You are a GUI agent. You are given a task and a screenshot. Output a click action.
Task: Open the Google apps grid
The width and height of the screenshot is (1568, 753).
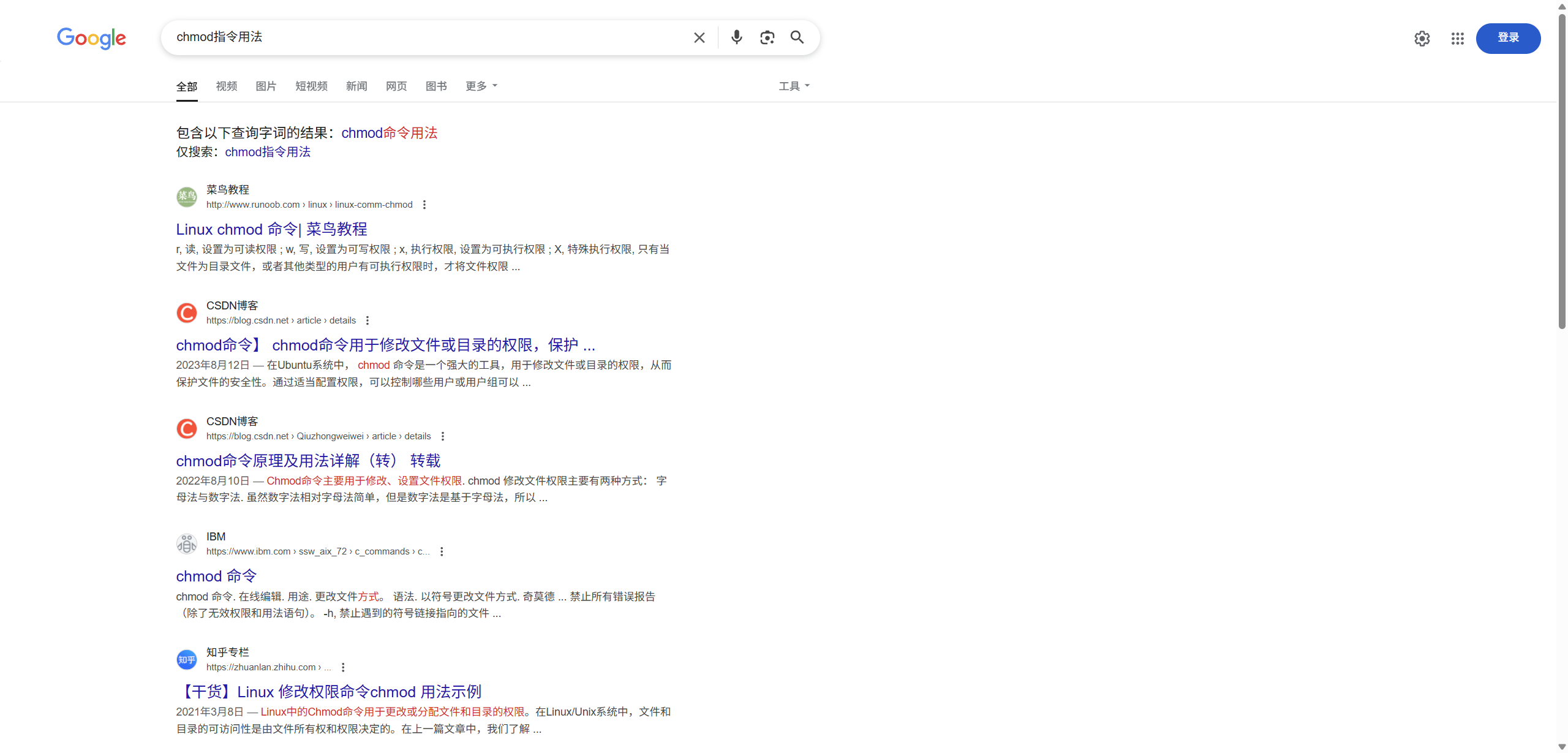[1457, 39]
